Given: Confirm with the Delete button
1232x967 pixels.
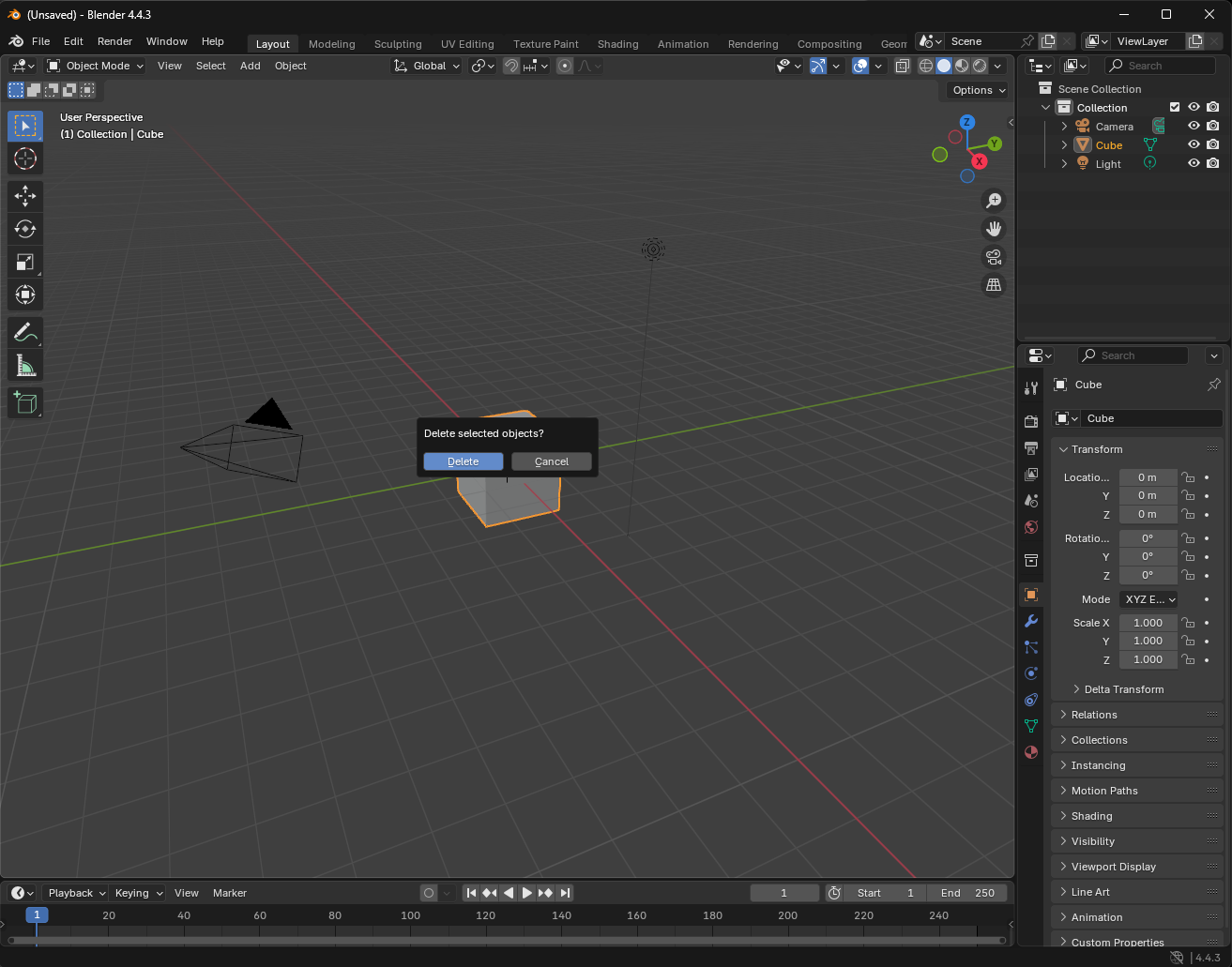Looking at the screenshot, I should coord(464,461).
